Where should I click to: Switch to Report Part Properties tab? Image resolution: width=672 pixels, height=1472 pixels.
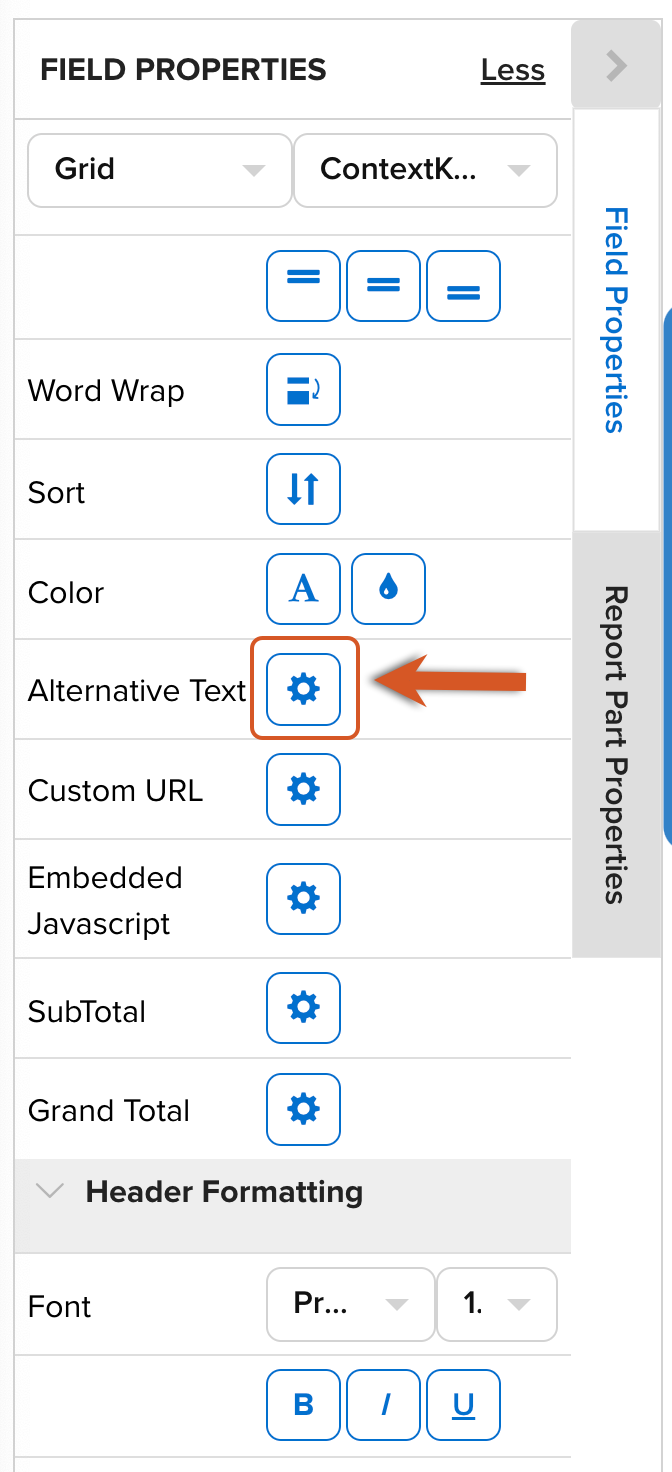[616, 744]
